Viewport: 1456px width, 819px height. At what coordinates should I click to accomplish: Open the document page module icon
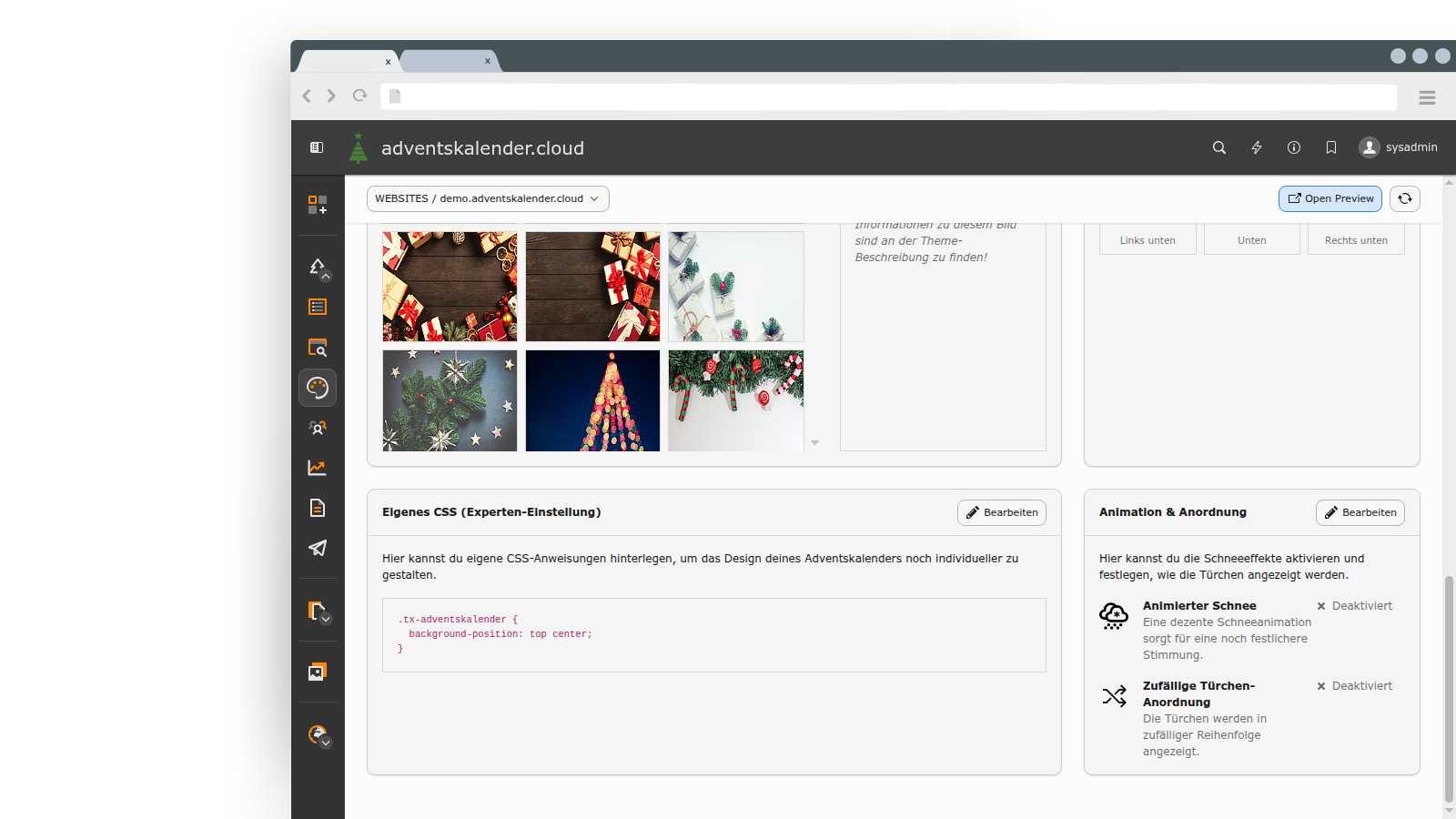point(318,508)
